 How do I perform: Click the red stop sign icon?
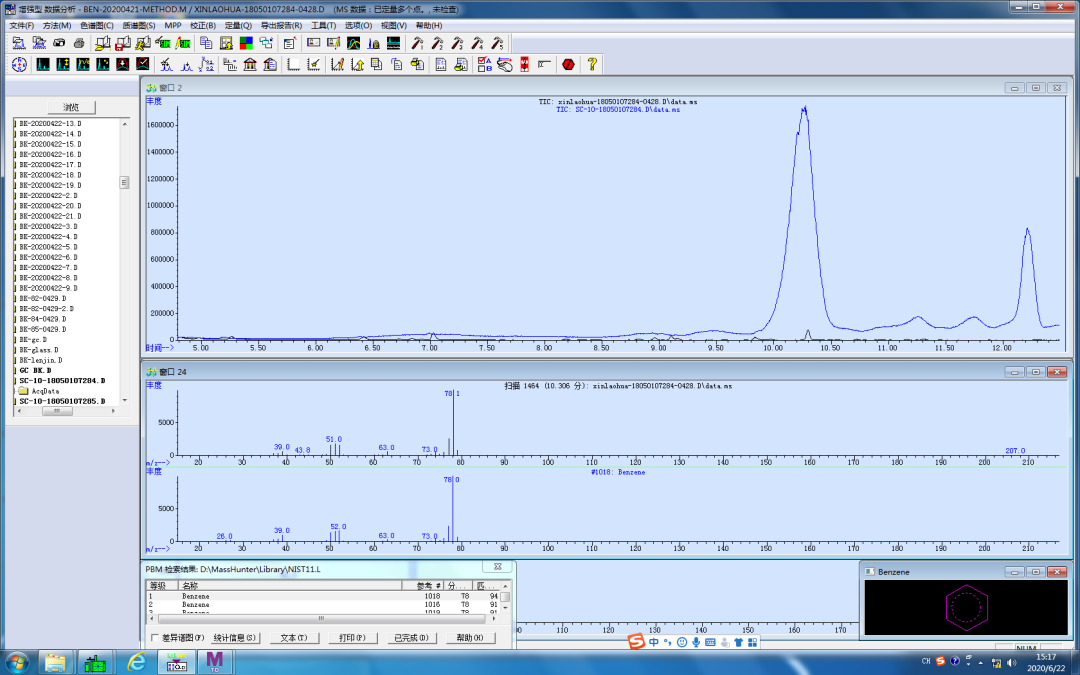click(x=568, y=64)
